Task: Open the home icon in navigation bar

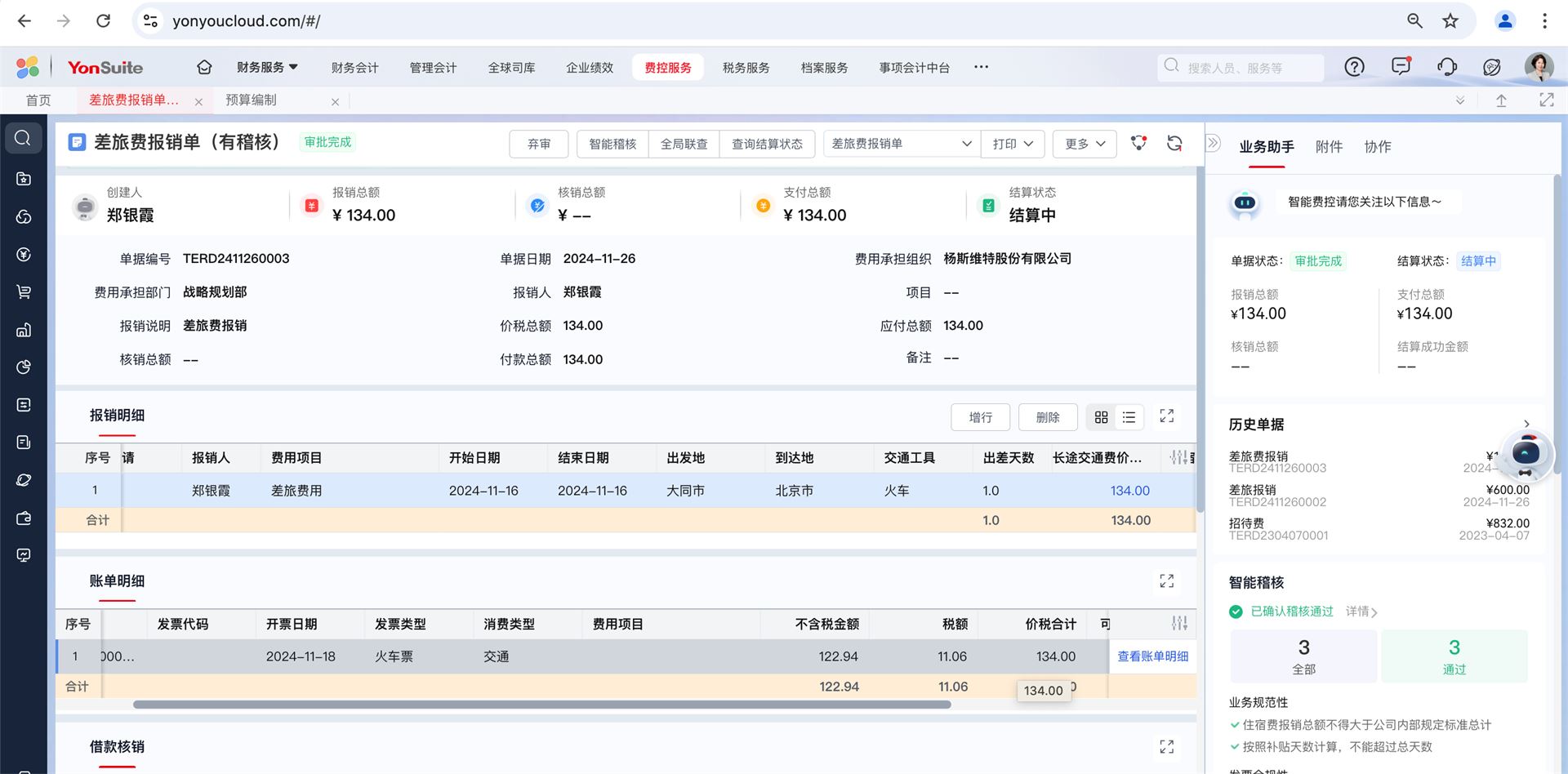Action: (x=204, y=68)
